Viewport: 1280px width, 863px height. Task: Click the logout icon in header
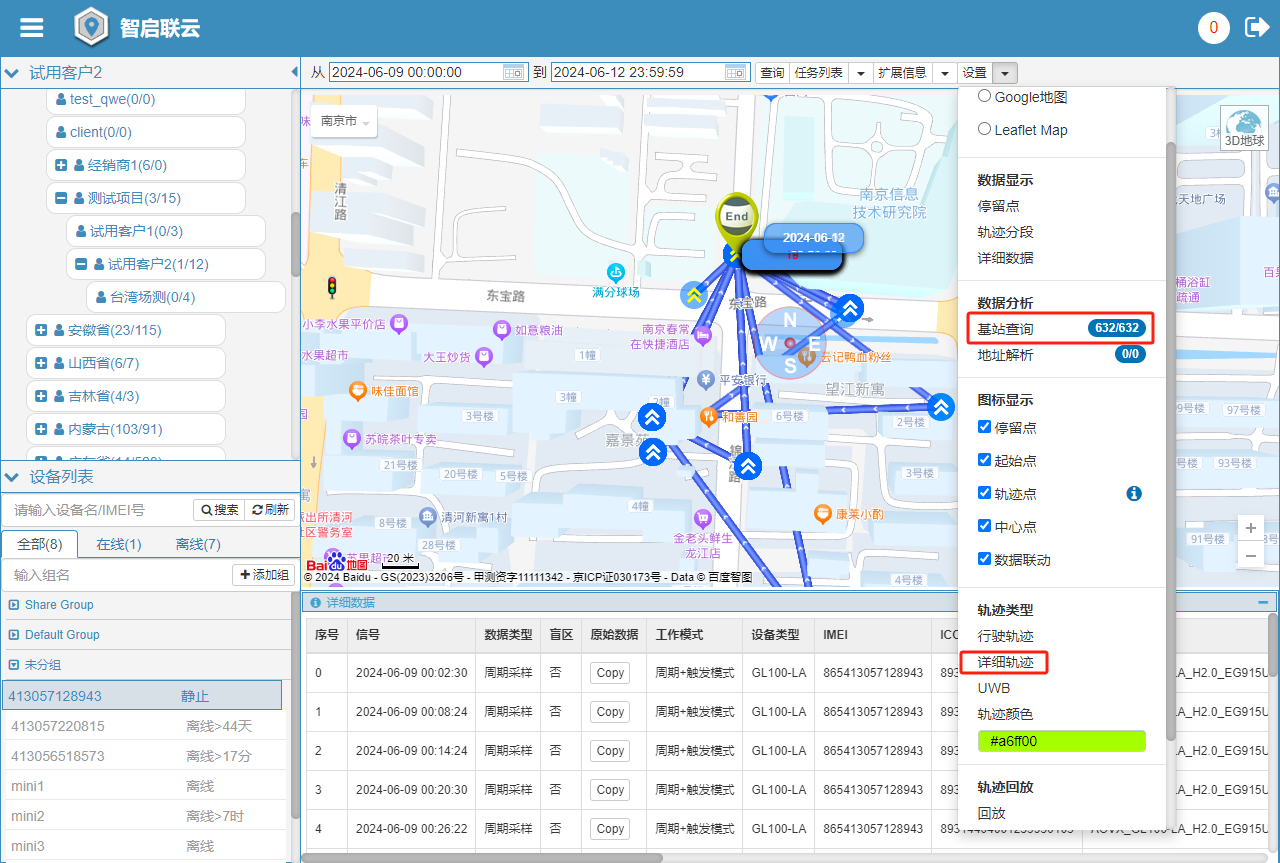(1256, 27)
